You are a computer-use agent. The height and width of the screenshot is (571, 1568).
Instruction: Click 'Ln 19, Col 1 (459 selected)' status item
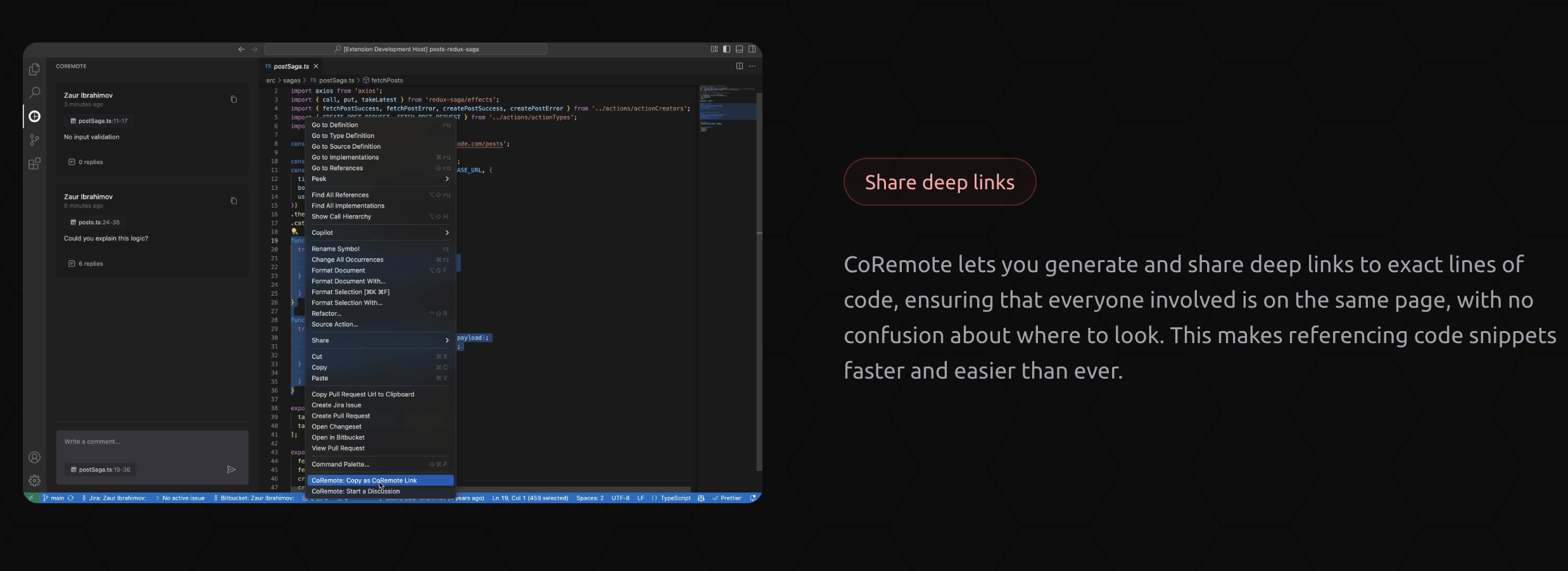coord(530,498)
